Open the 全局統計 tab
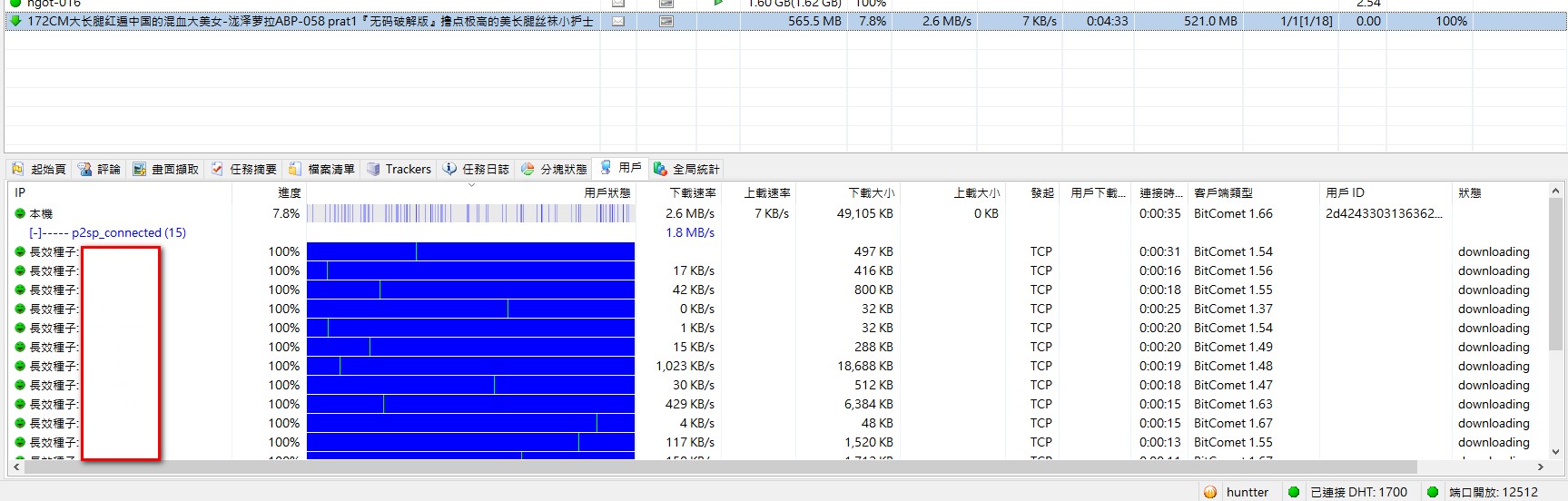The width and height of the screenshot is (1568, 501). 687,169
